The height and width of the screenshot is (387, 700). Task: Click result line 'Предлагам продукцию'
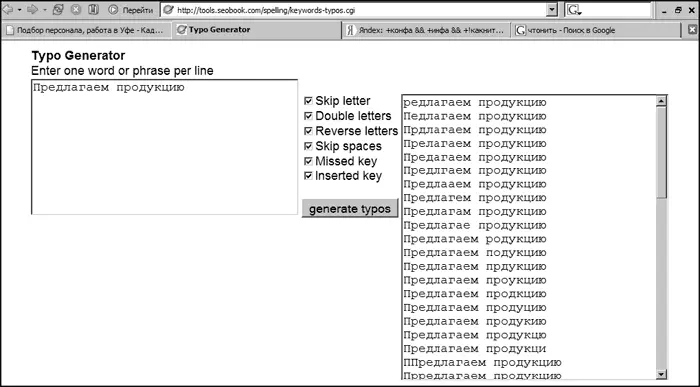[x=475, y=212]
